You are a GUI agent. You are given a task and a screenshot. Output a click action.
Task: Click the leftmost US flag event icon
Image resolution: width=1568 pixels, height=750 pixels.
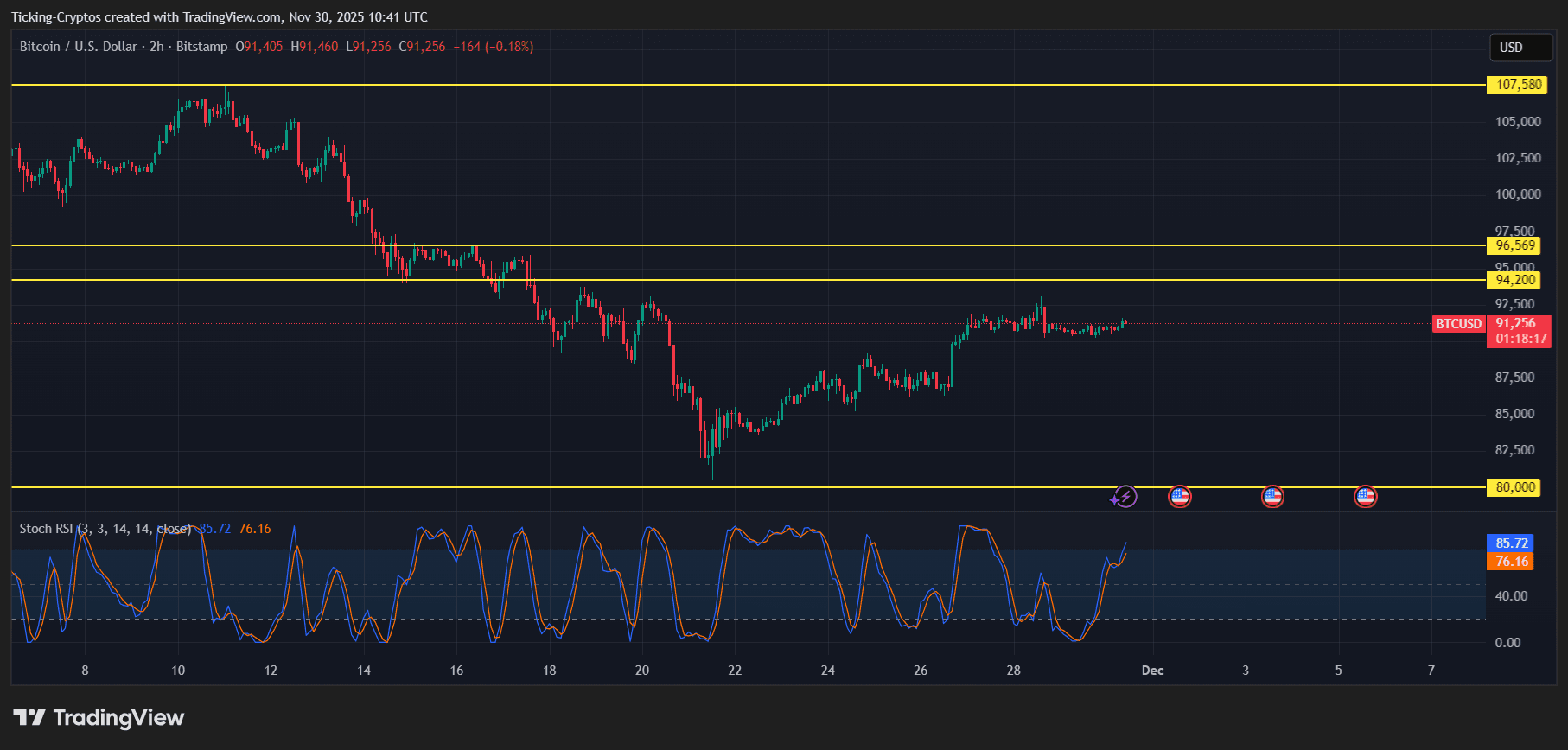click(1179, 497)
